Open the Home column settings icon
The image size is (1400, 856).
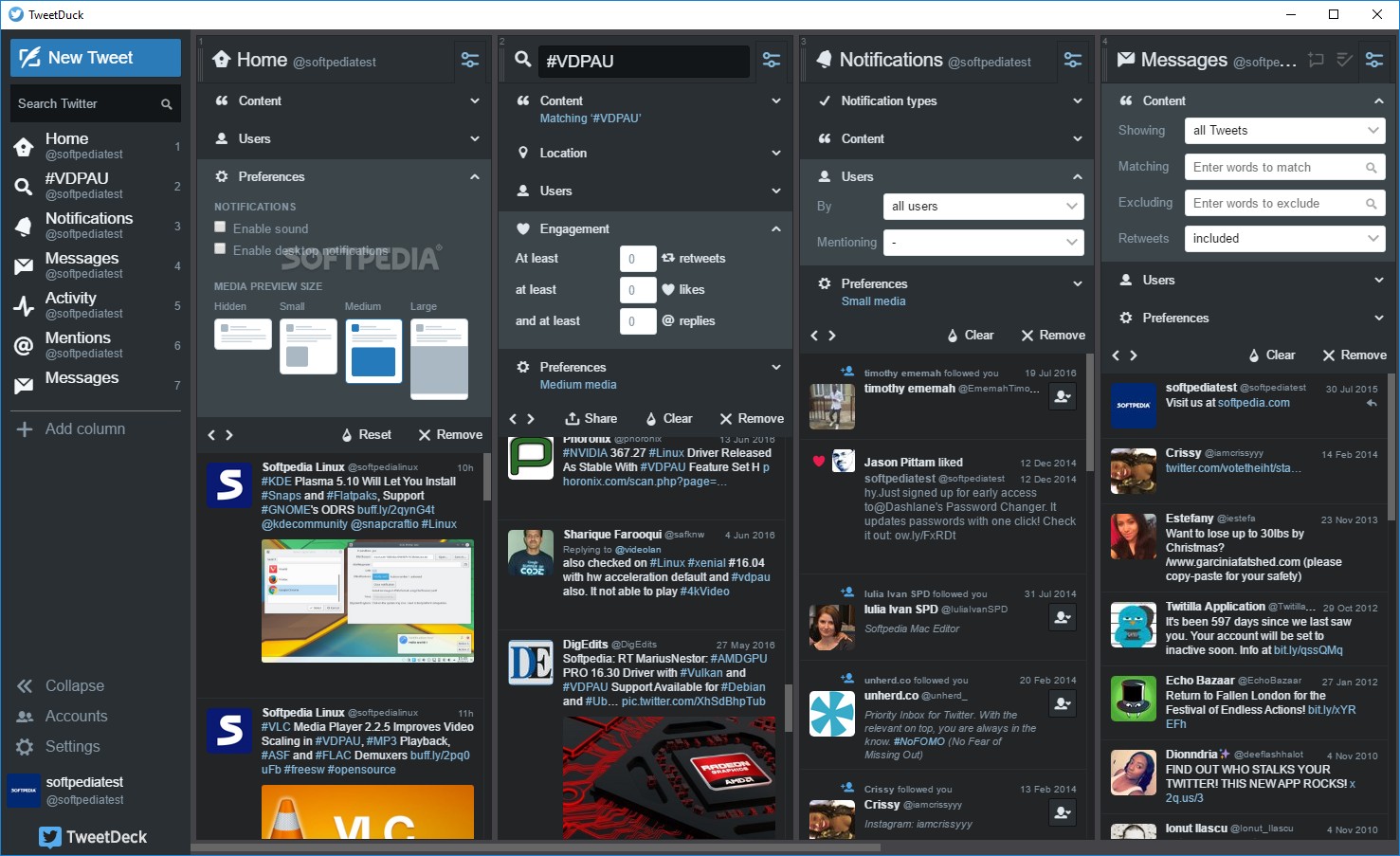(470, 60)
